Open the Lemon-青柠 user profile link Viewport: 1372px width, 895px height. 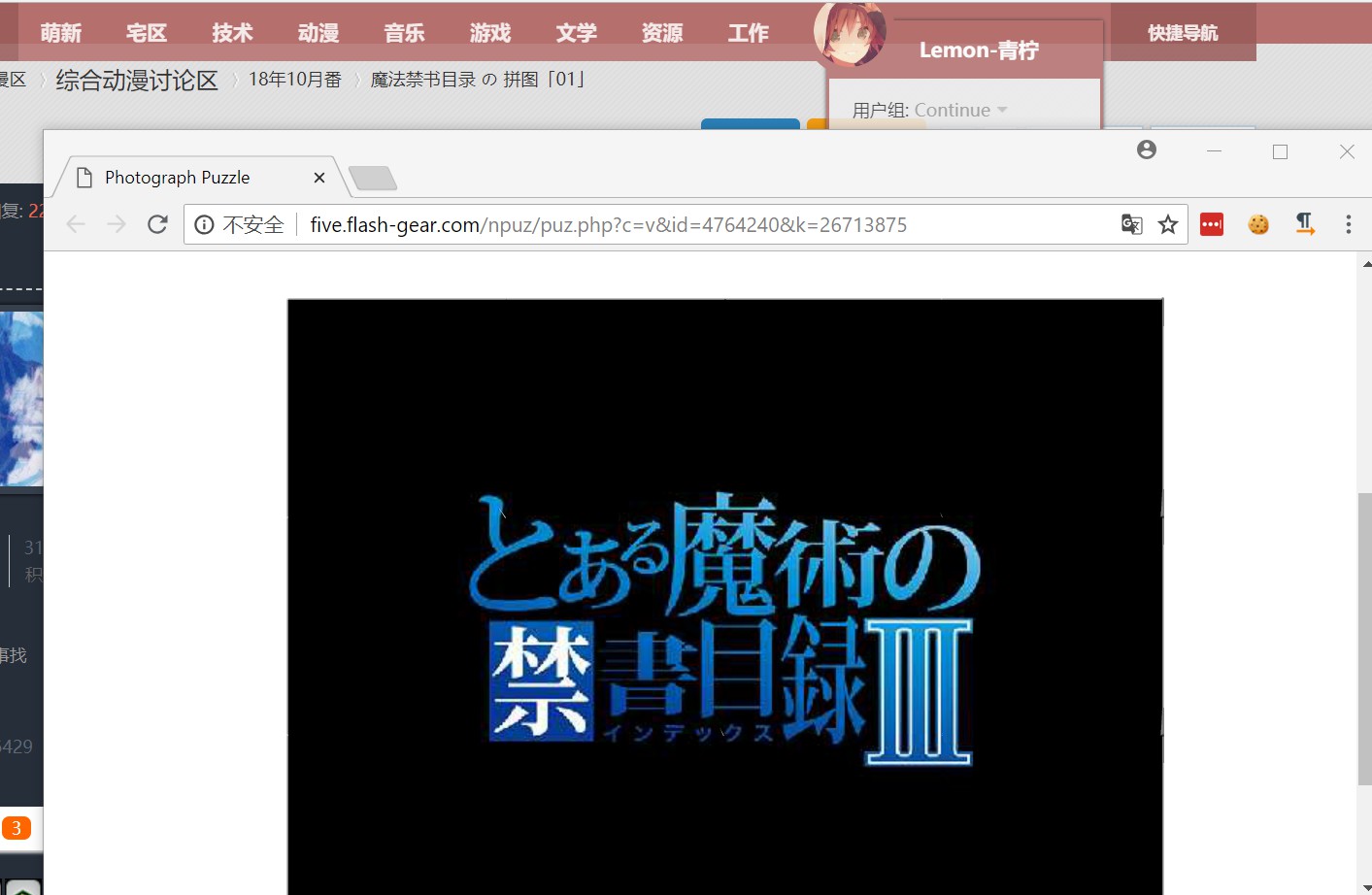(979, 50)
